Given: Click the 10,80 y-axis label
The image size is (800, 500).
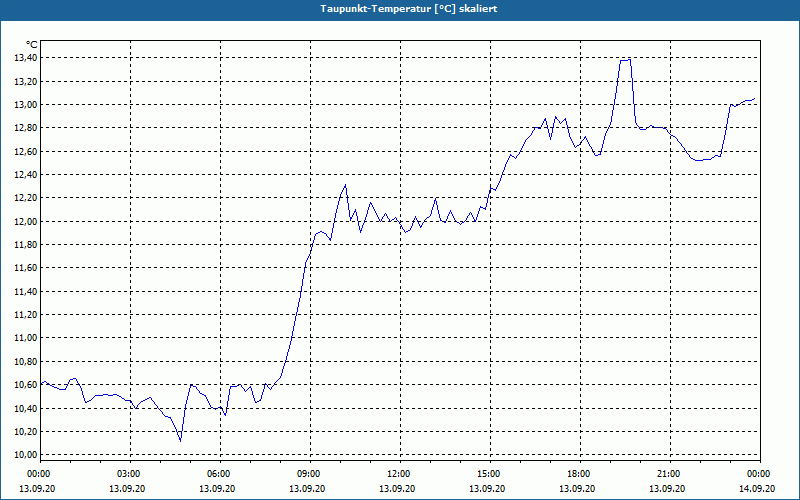Looking at the screenshot, I should point(25,361).
